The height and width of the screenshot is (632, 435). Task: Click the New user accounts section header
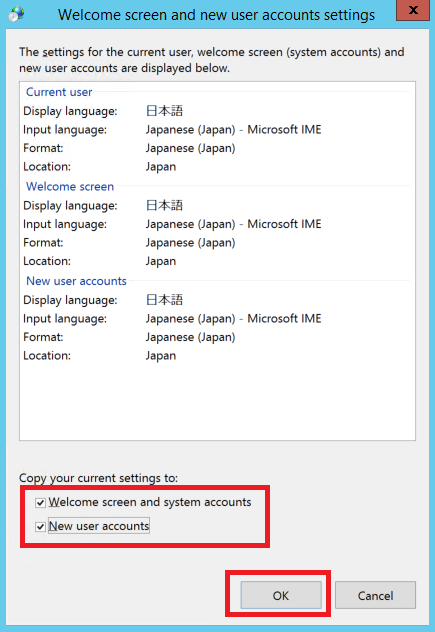click(77, 281)
